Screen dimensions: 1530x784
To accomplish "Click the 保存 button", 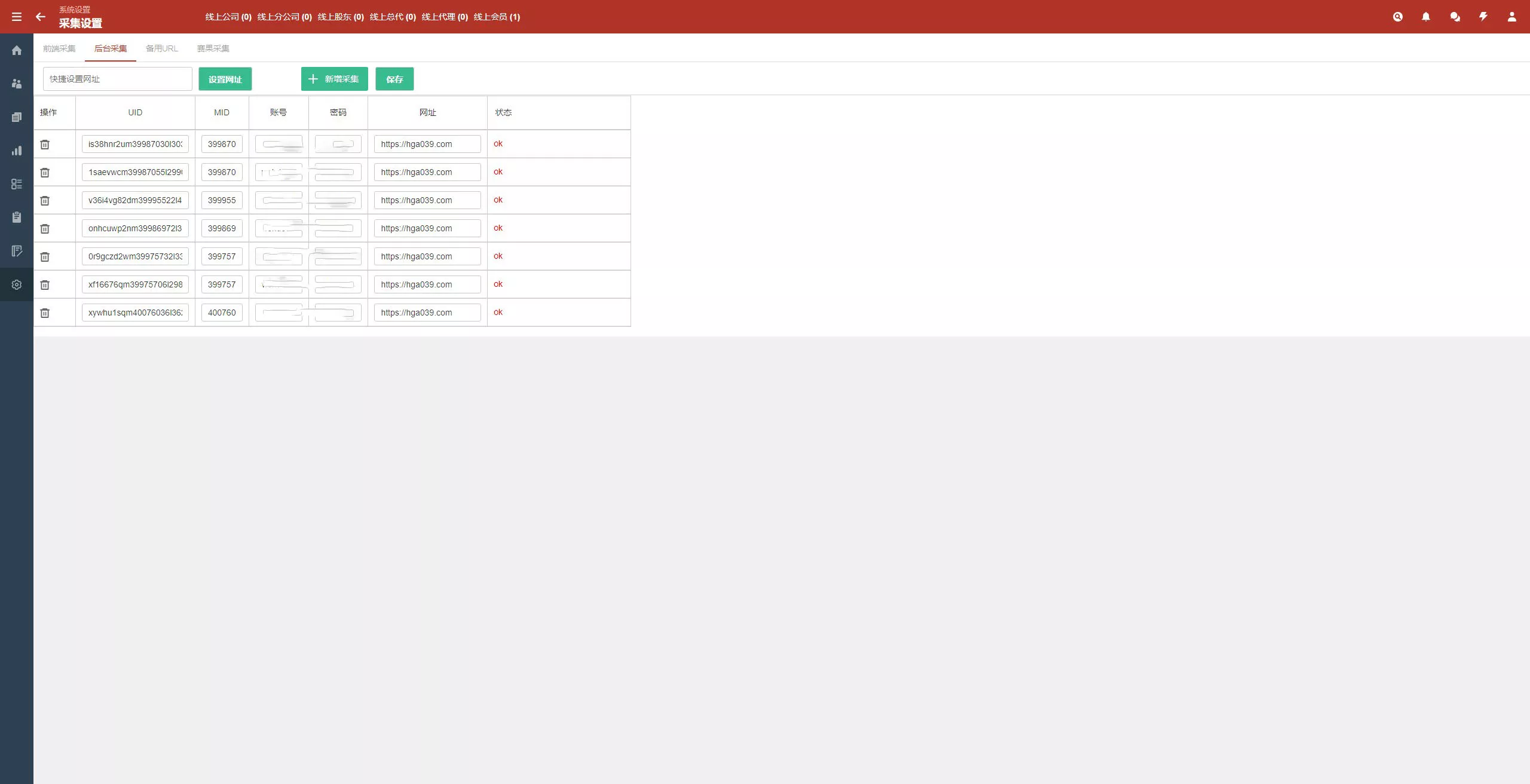I will pyautogui.click(x=394, y=79).
